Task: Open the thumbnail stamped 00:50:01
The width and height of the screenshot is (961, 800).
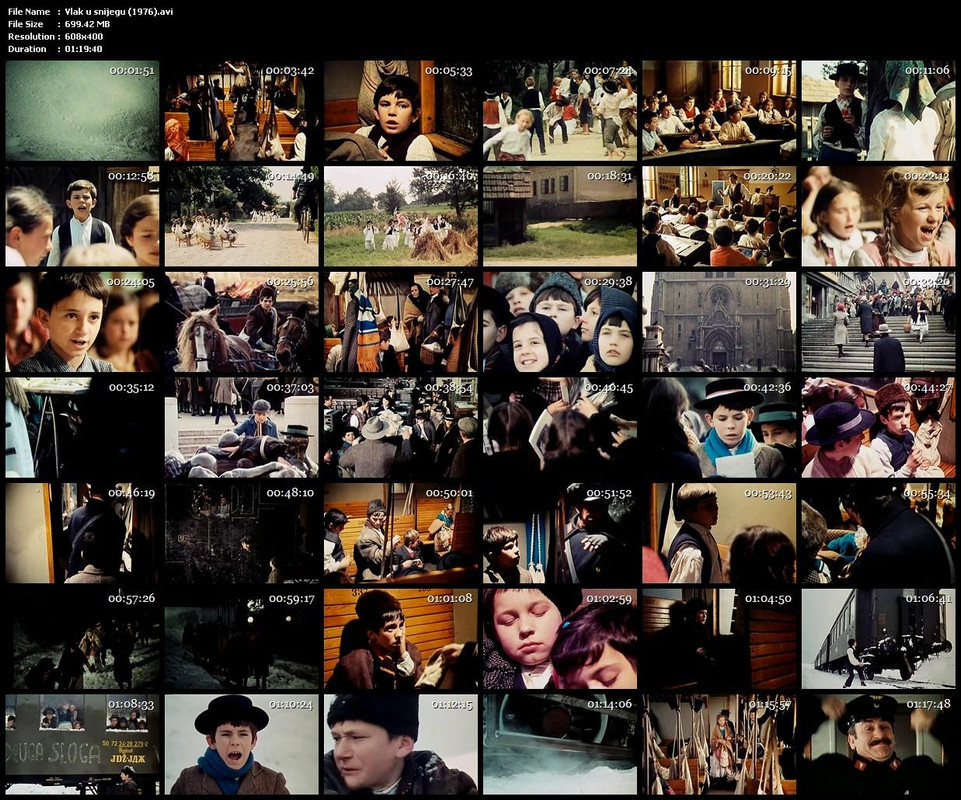Action: tap(401, 533)
